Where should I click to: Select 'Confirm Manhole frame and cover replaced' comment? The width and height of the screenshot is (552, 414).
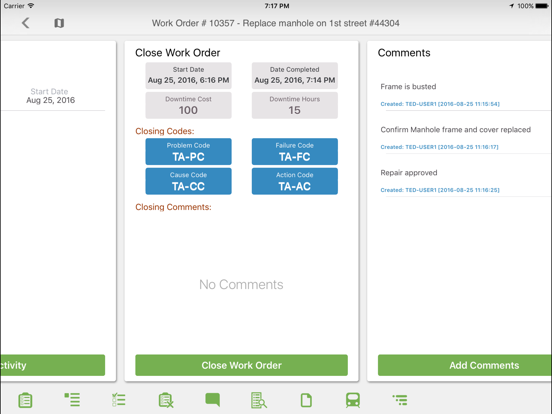point(456,130)
